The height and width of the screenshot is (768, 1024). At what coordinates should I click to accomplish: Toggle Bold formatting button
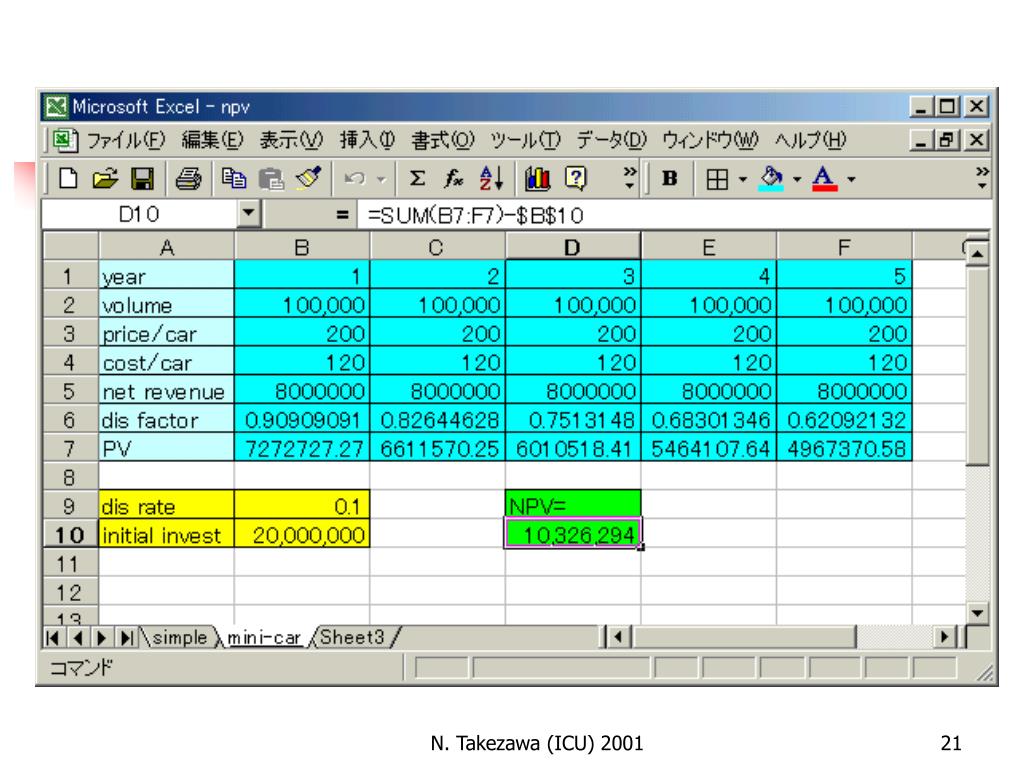pos(669,178)
